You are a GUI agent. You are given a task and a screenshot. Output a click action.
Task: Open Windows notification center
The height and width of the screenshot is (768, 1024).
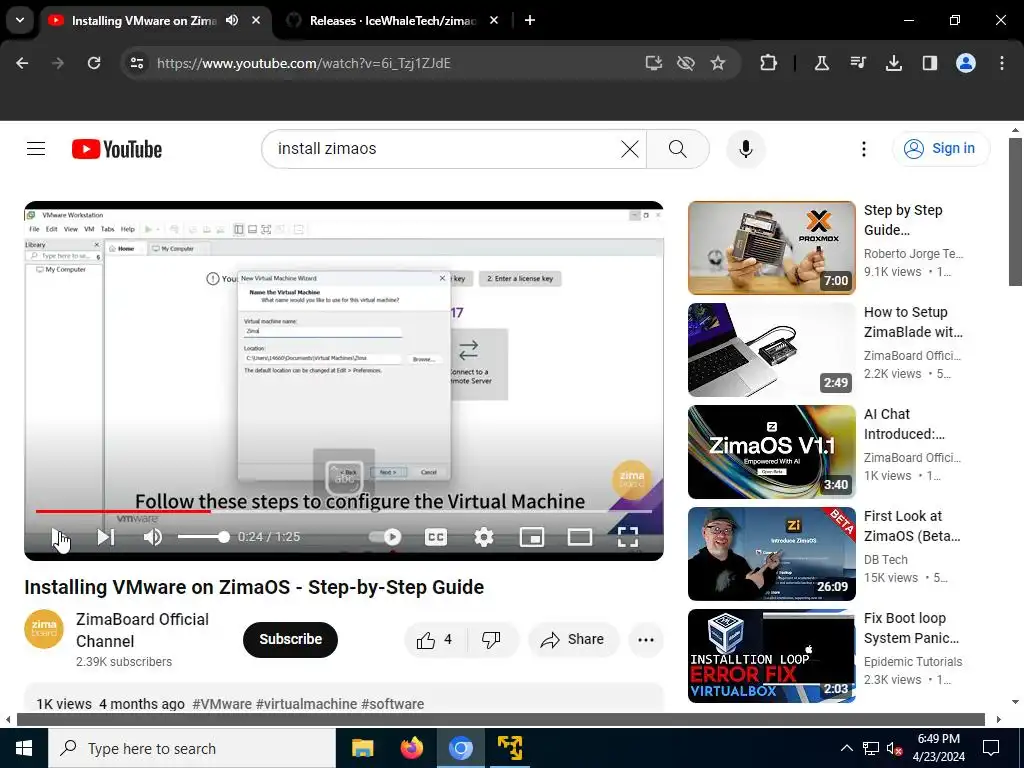coord(991,748)
